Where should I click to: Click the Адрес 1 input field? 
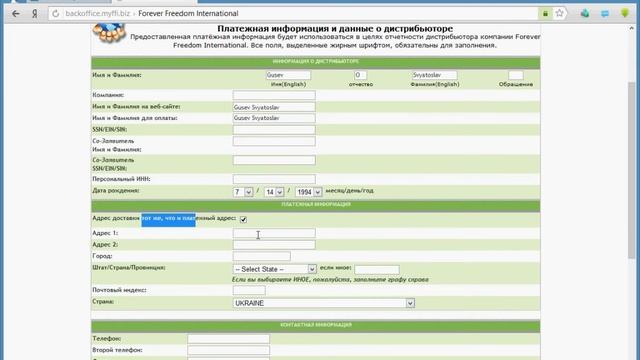pos(274,233)
